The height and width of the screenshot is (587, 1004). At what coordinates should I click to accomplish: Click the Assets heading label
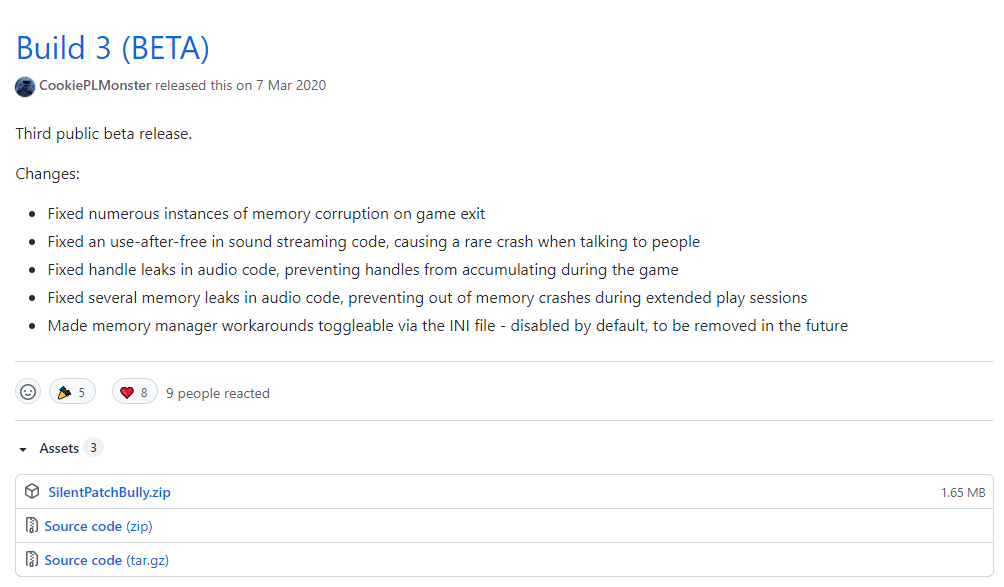click(x=59, y=449)
